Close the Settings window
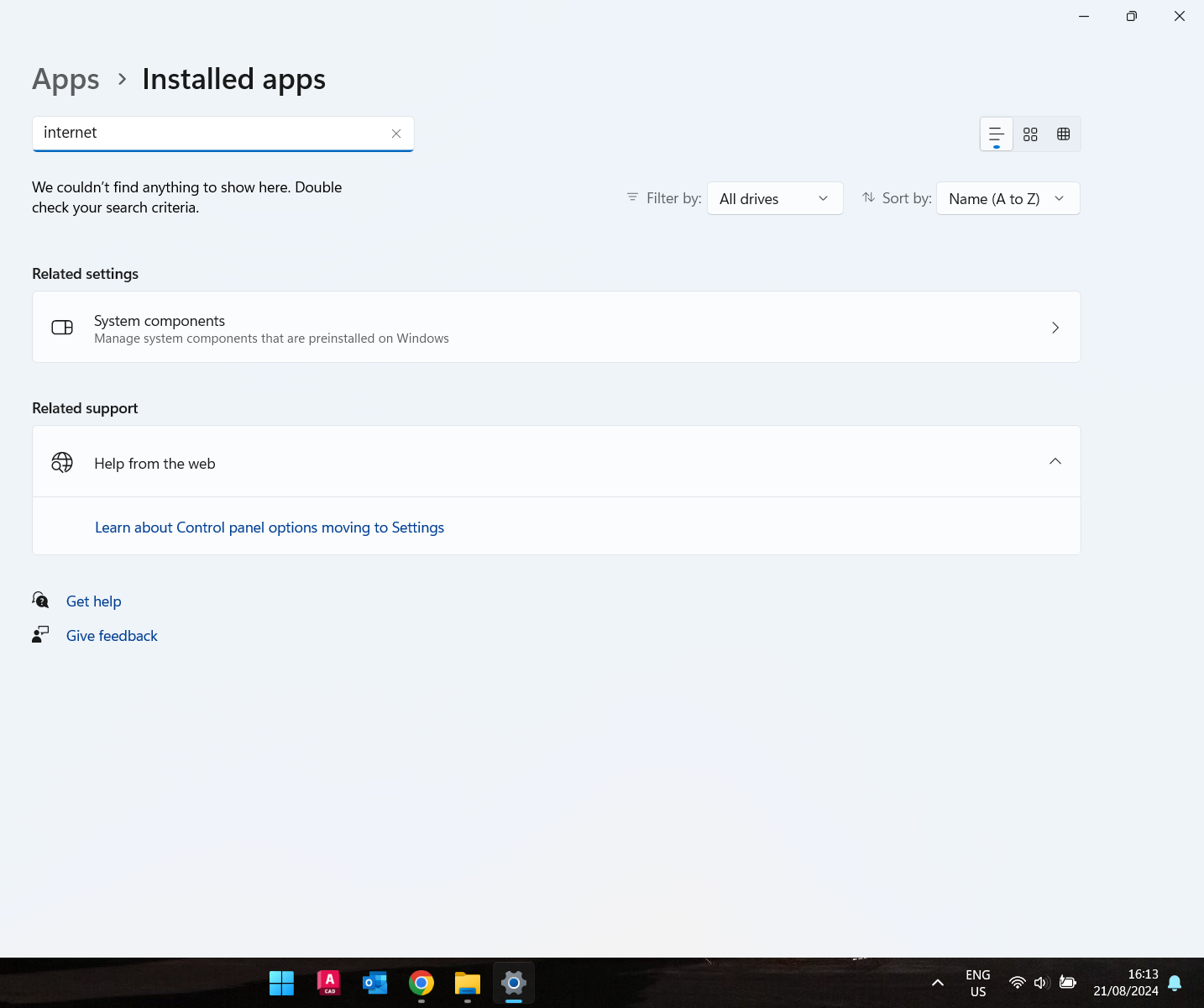Viewport: 1204px width, 1008px height. coord(1180,16)
